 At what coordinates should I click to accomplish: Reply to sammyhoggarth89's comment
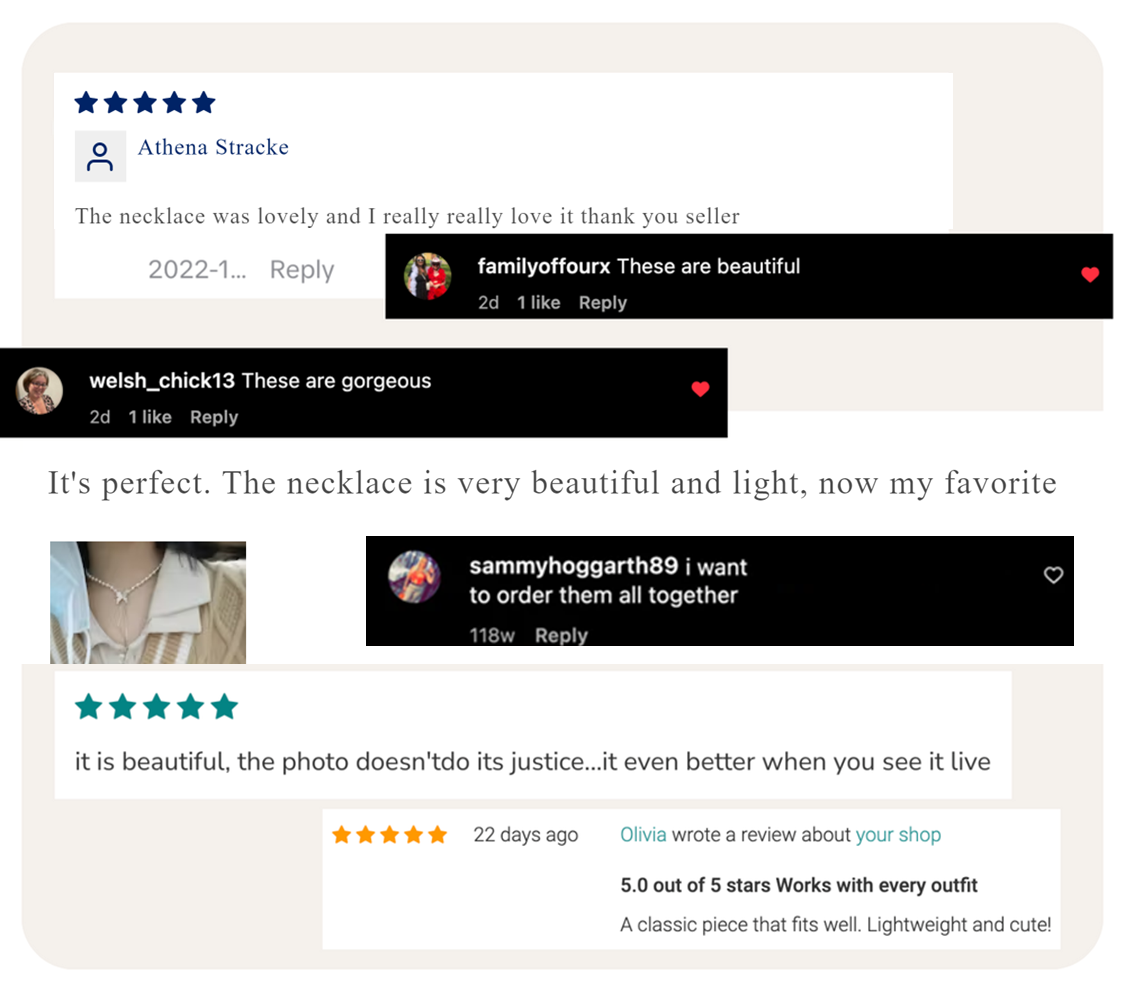tap(561, 635)
